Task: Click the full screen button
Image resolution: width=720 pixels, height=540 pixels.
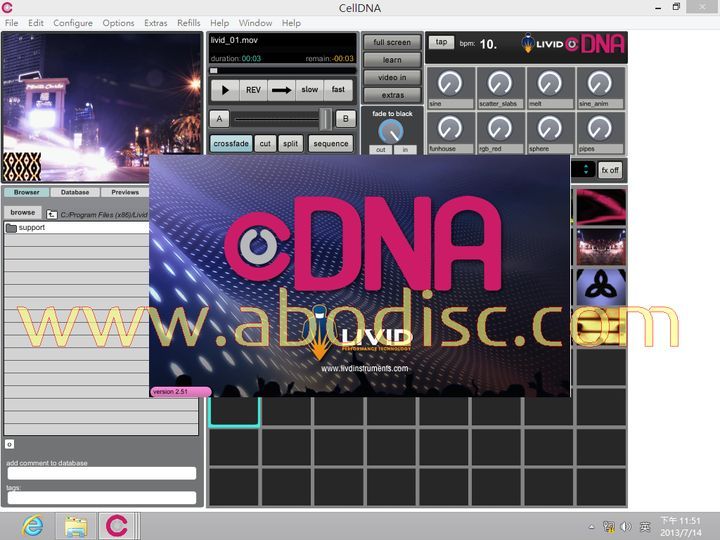Action: [391, 42]
